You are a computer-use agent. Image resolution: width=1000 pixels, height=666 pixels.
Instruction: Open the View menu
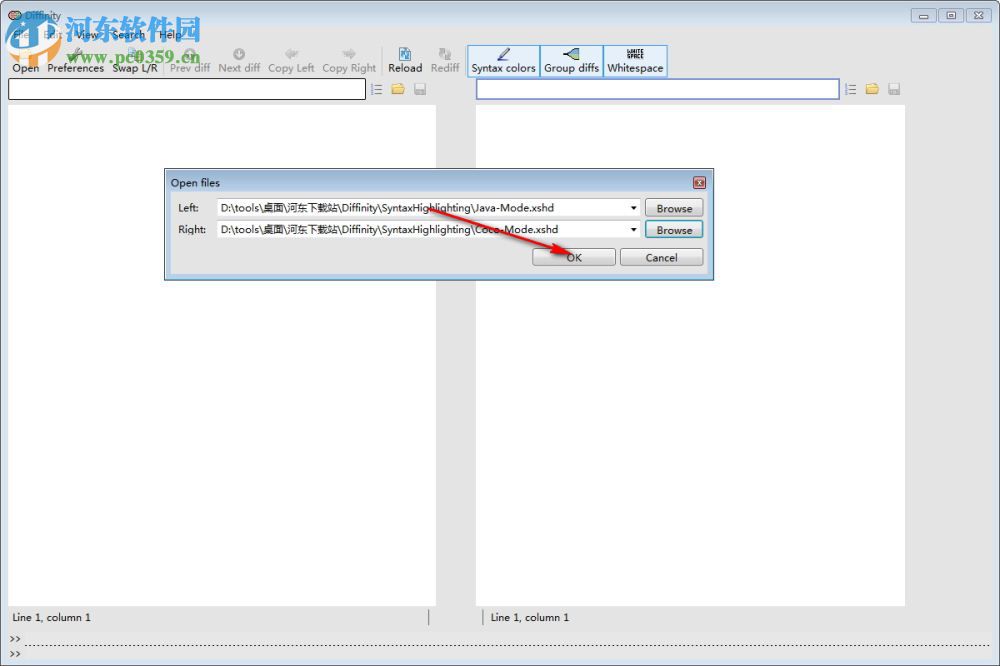point(87,35)
